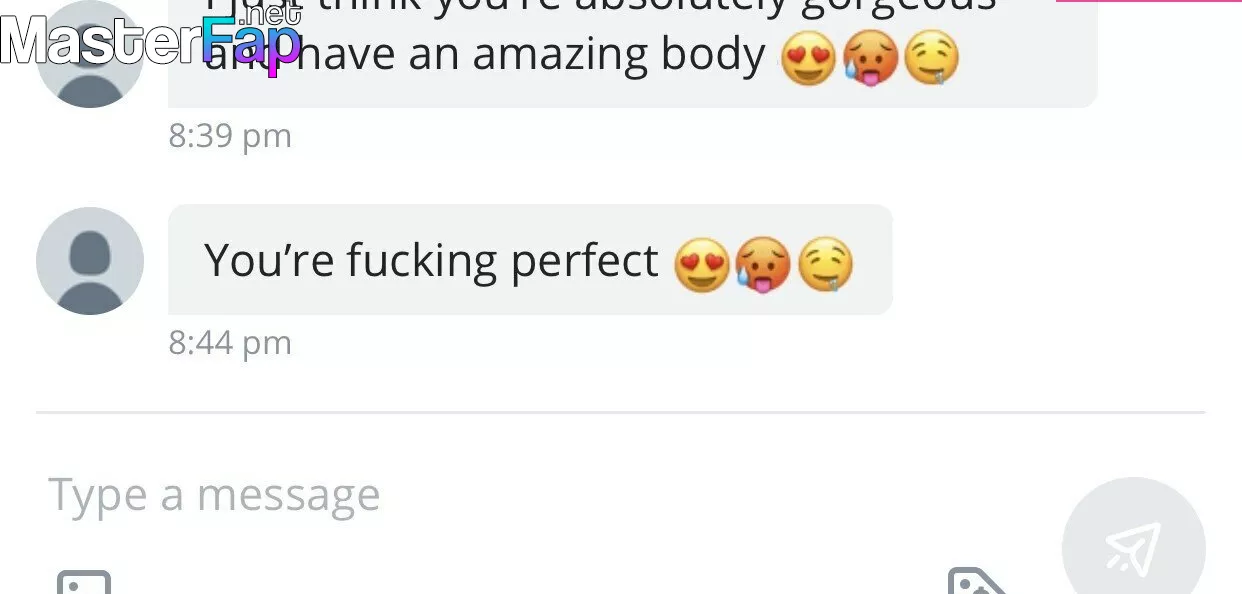1242x594 pixels.
Task: Open avatar beside the 8:44 pm message
Action: click(90, 261)
